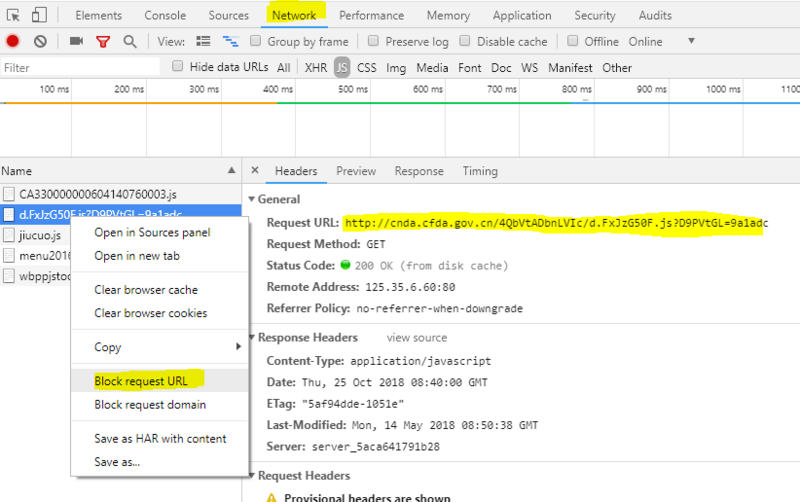This screenshot has width=800, height=502.
Task: Open the Elements tab
Action: coord(98,15)
